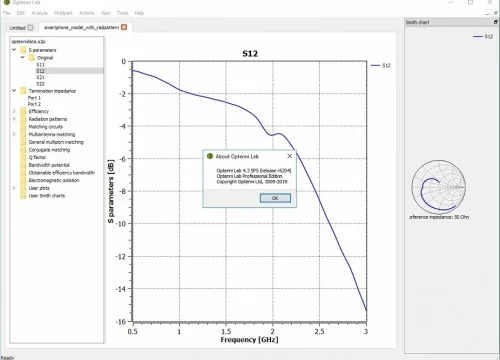Screen dimensions: 500x360
Task: Expand the Radiation patterns node
Action: pyautogui.click(x=14, y=119)
